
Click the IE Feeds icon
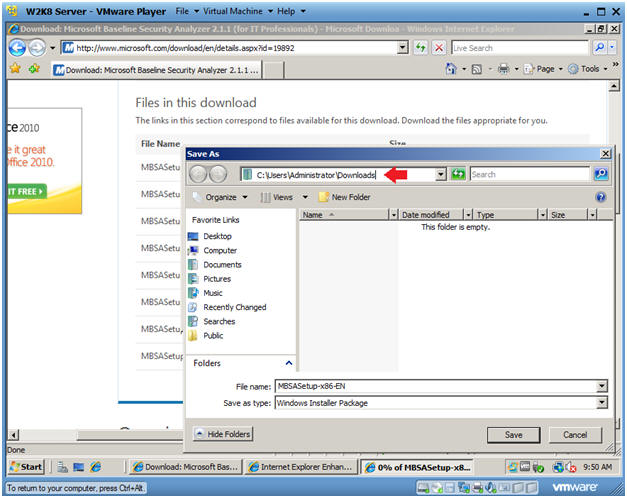476,69
